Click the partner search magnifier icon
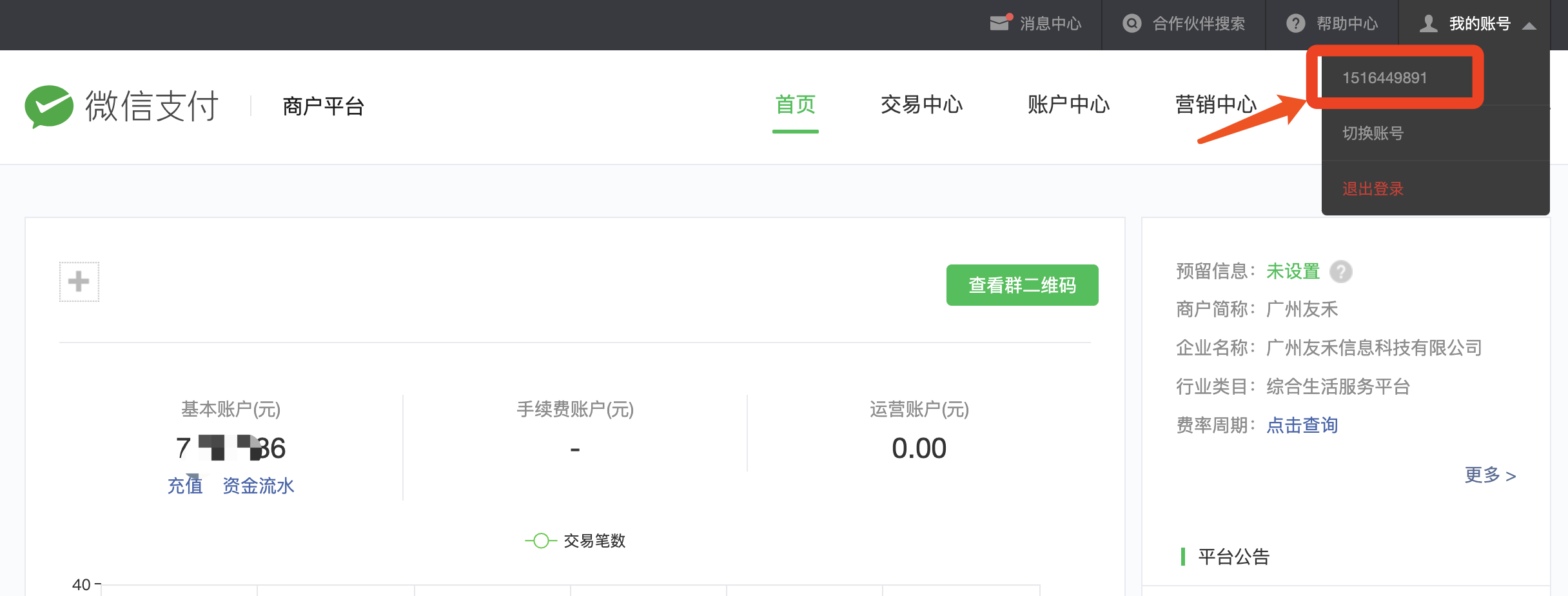The image size is (1568, 596). coord(1132,24)
